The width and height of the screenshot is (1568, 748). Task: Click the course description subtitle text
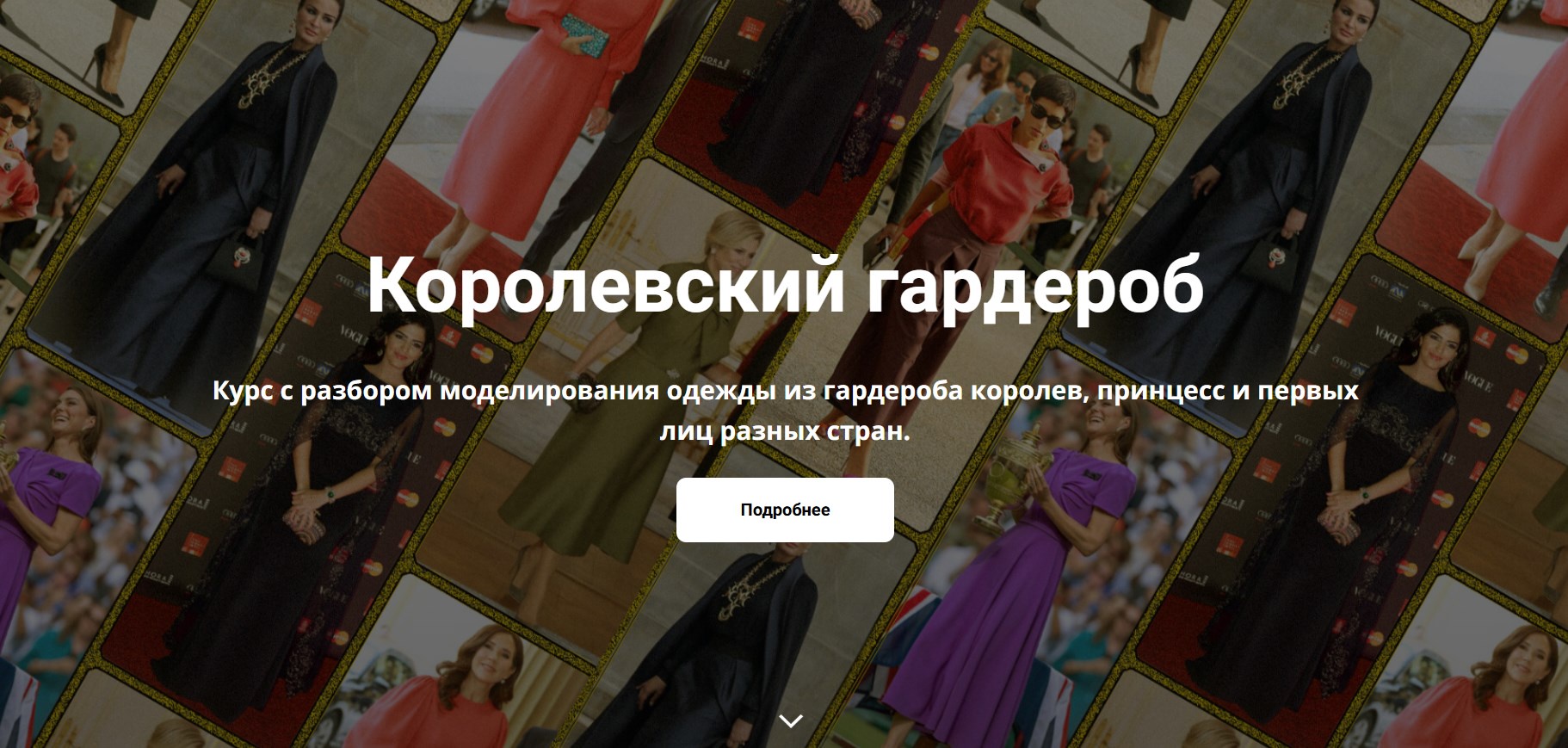785,411
